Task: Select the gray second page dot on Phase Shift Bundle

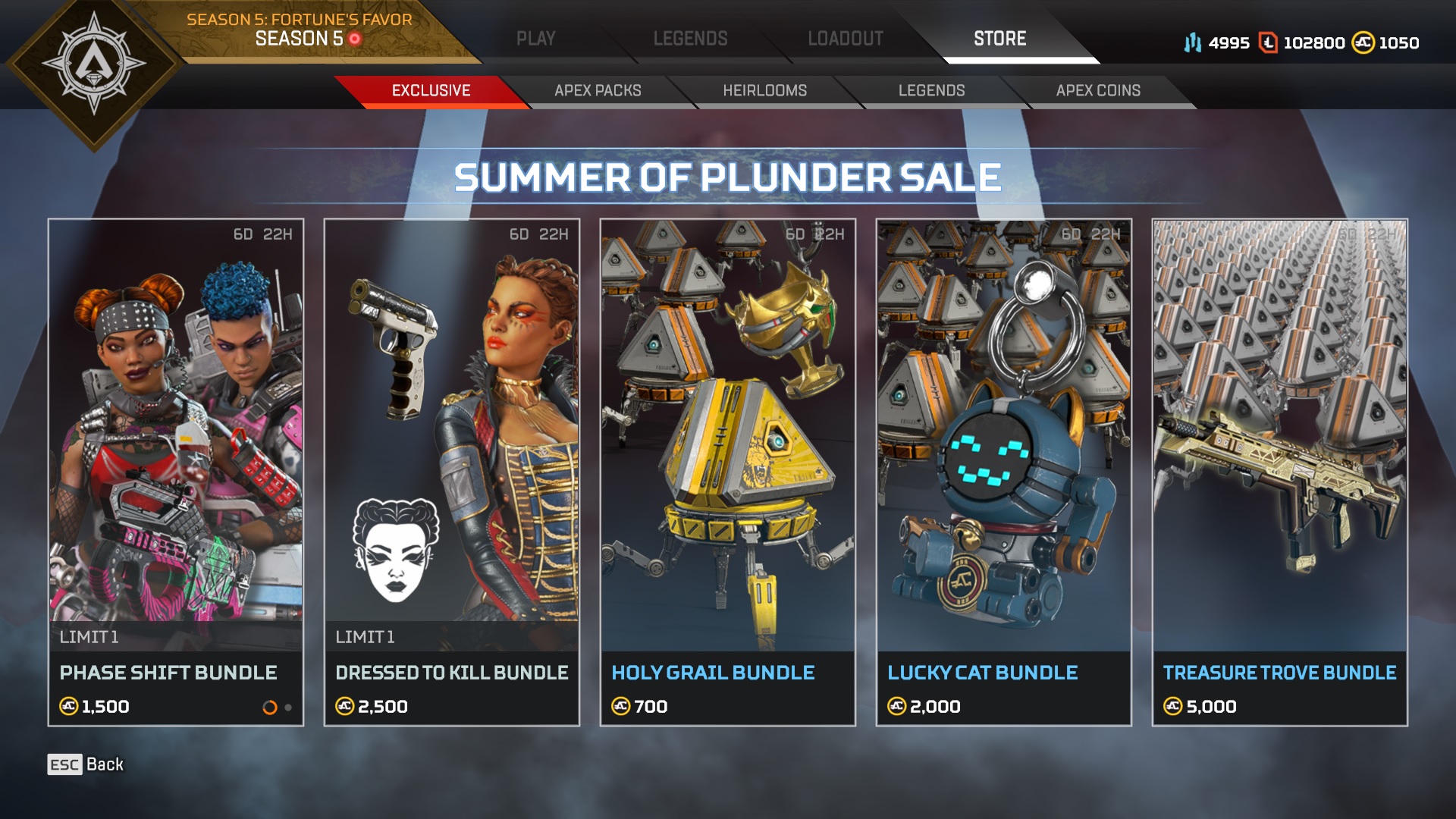Action: (288, 708)
